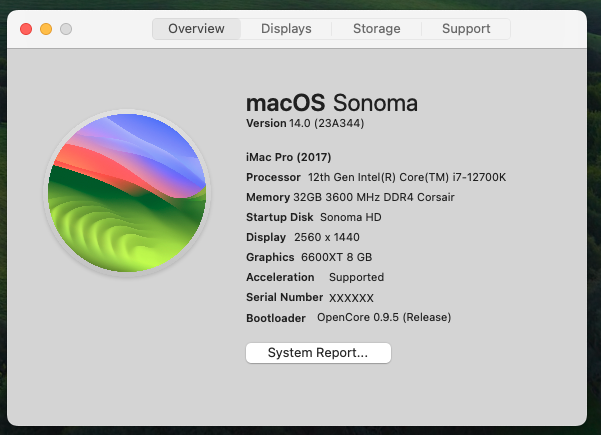Viewport: 601px width, 435px height.
Task: Open the Support tab
Action: tap(466, 29)
